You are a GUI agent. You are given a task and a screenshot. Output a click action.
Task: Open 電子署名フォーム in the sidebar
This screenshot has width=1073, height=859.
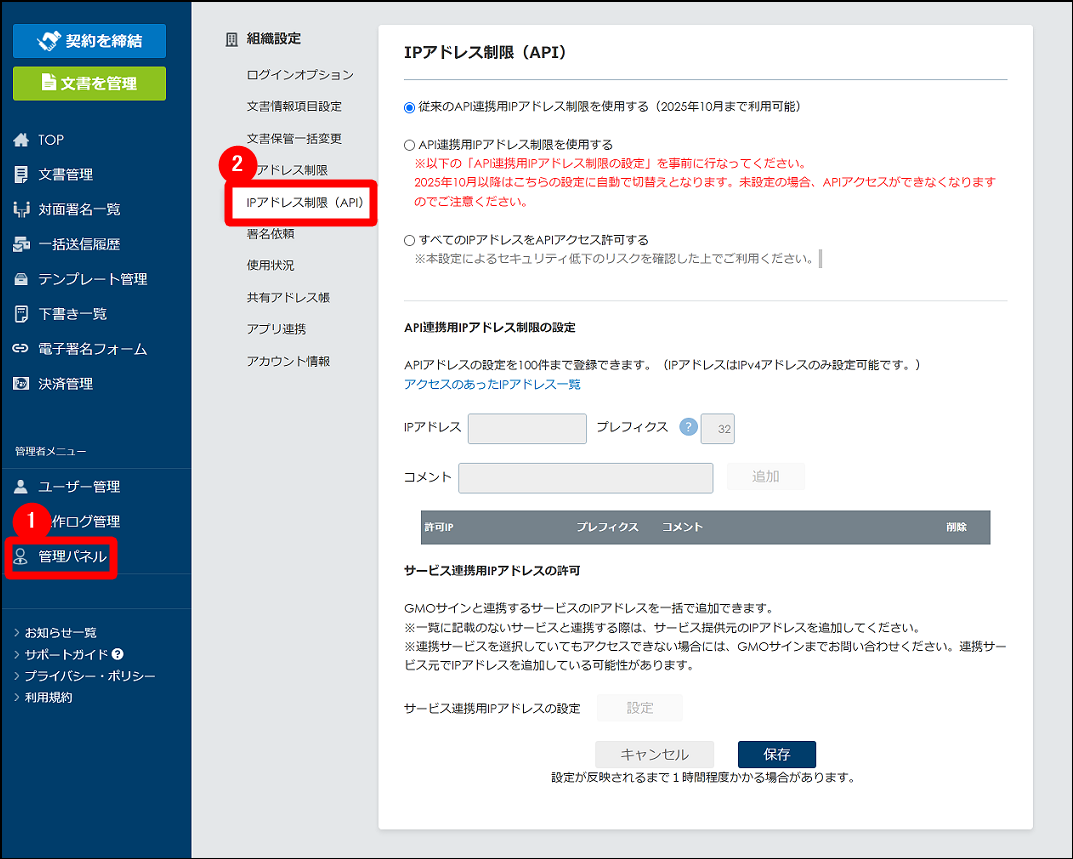point(95,349)
